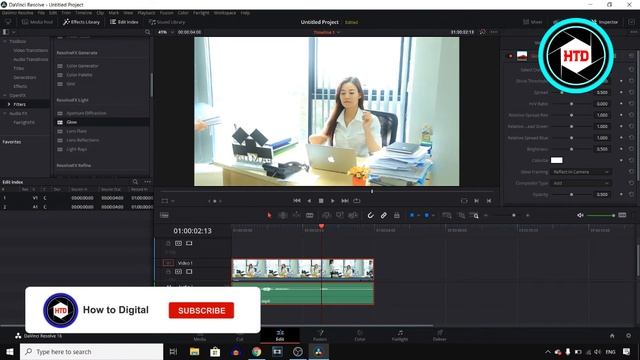
Task: Add keyframe for Brightness parameter
Action: [621, 149]
